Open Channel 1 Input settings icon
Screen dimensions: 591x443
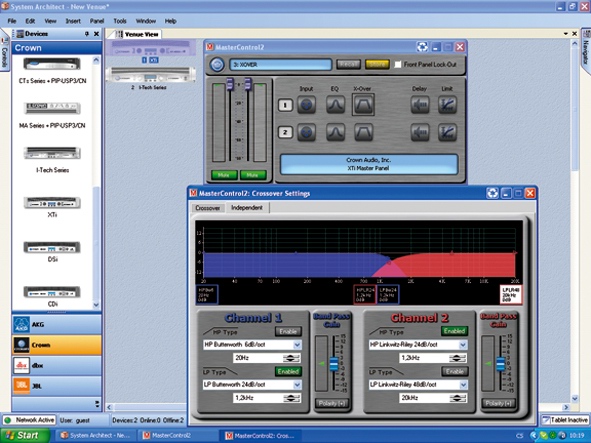pos(306,105)
